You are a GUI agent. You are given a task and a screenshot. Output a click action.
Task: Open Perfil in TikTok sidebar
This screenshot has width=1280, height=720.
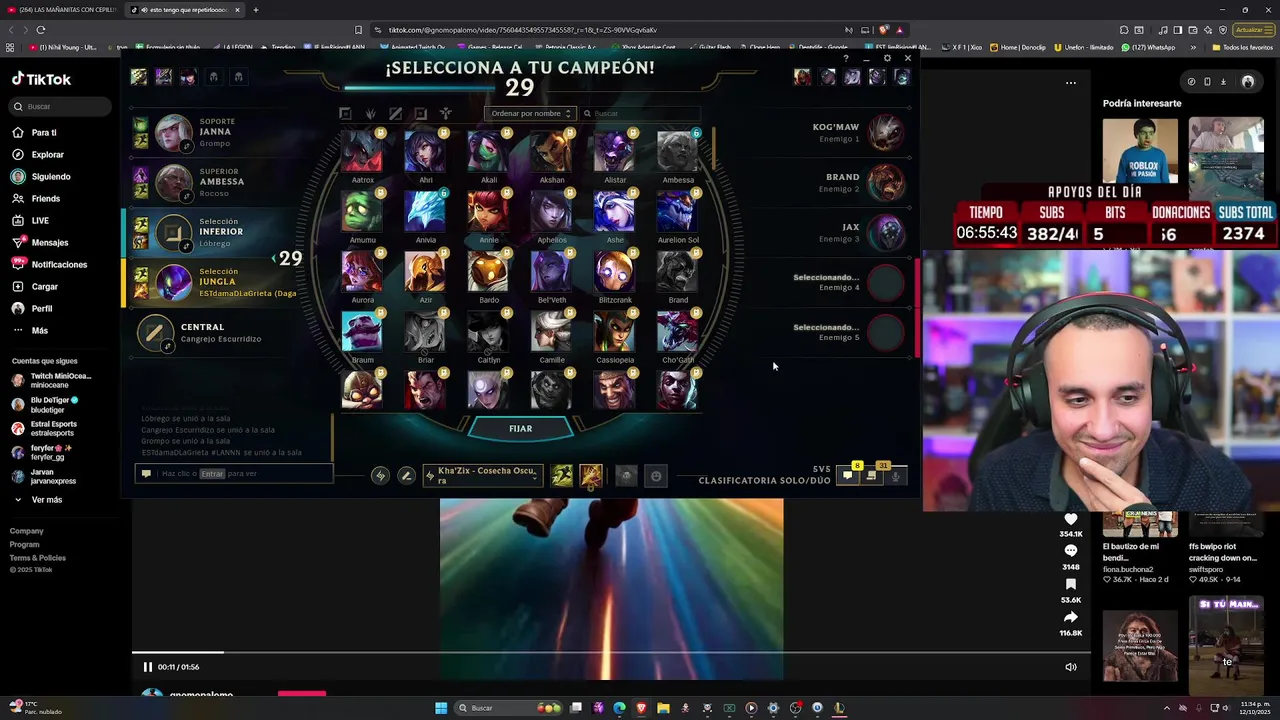[41, 308]
